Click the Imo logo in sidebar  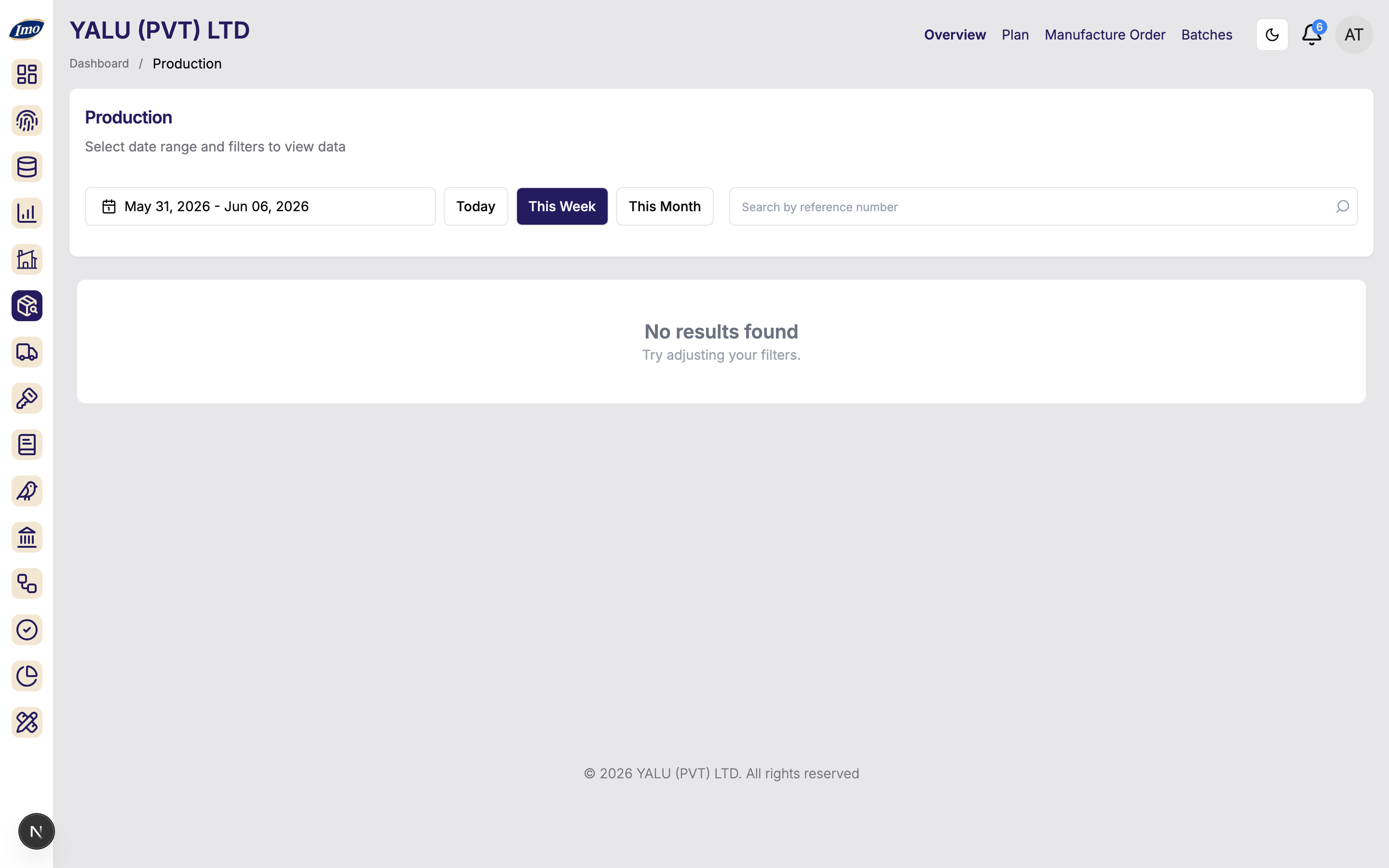click(x=27, y=29)
